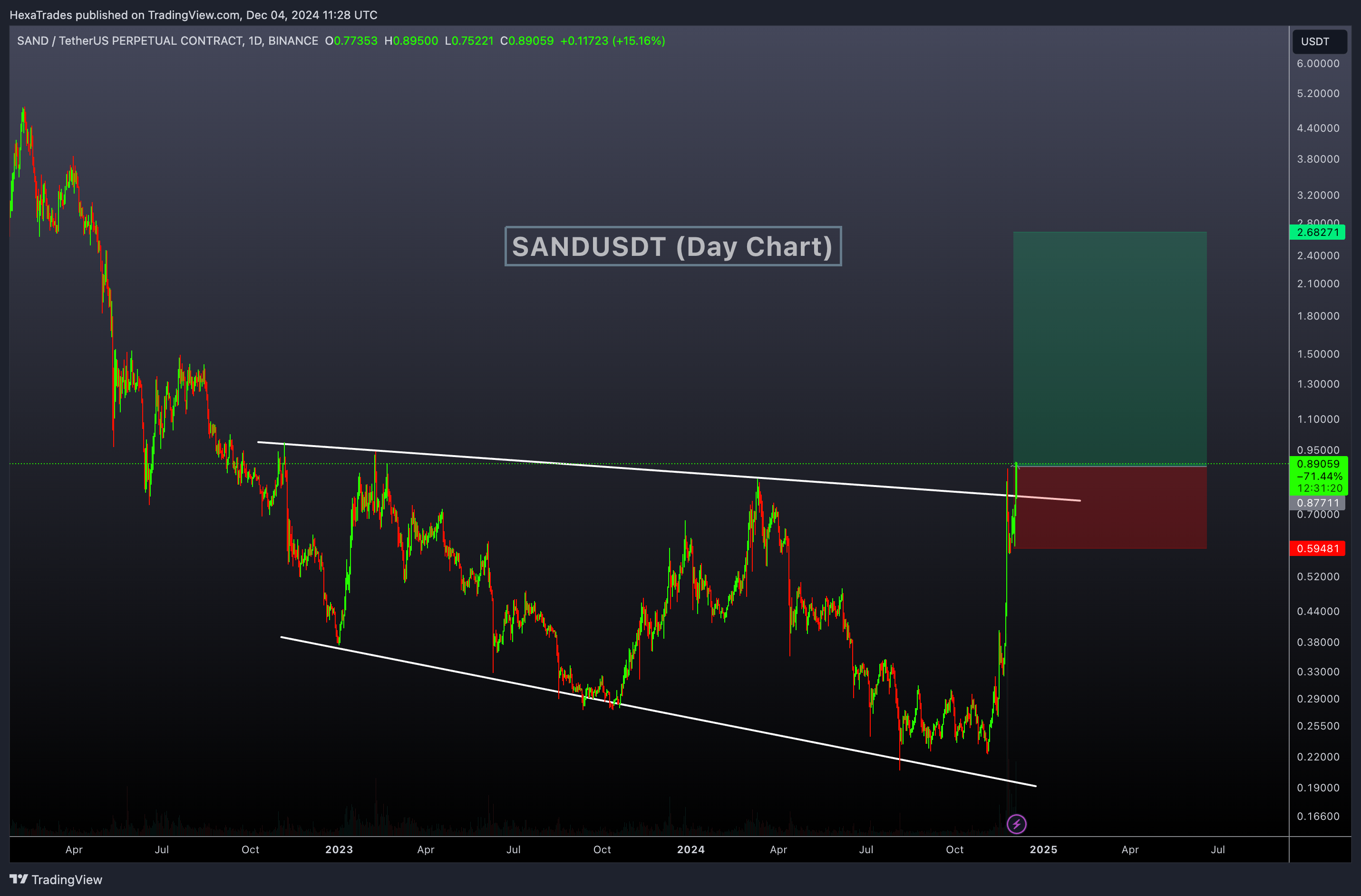Click the 0.16600 price axis label

[1318, 816]
